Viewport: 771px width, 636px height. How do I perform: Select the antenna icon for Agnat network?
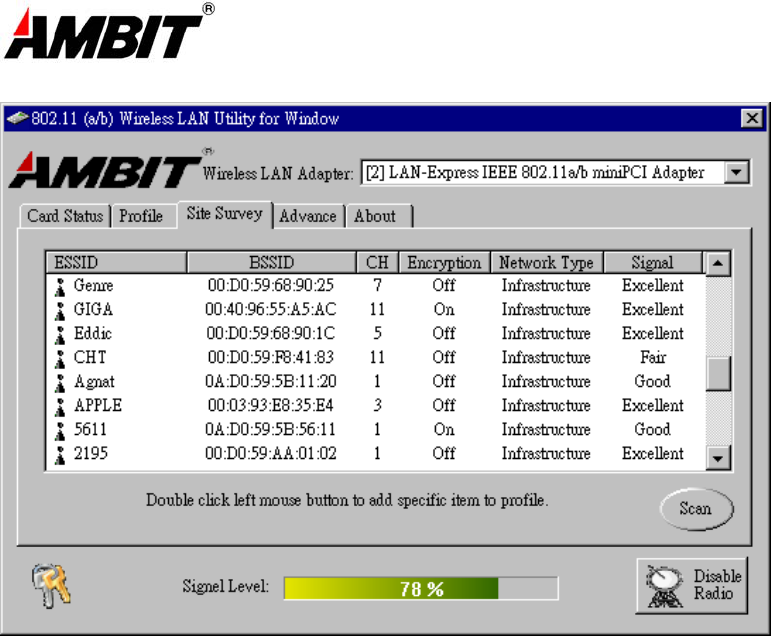point(60,383)
